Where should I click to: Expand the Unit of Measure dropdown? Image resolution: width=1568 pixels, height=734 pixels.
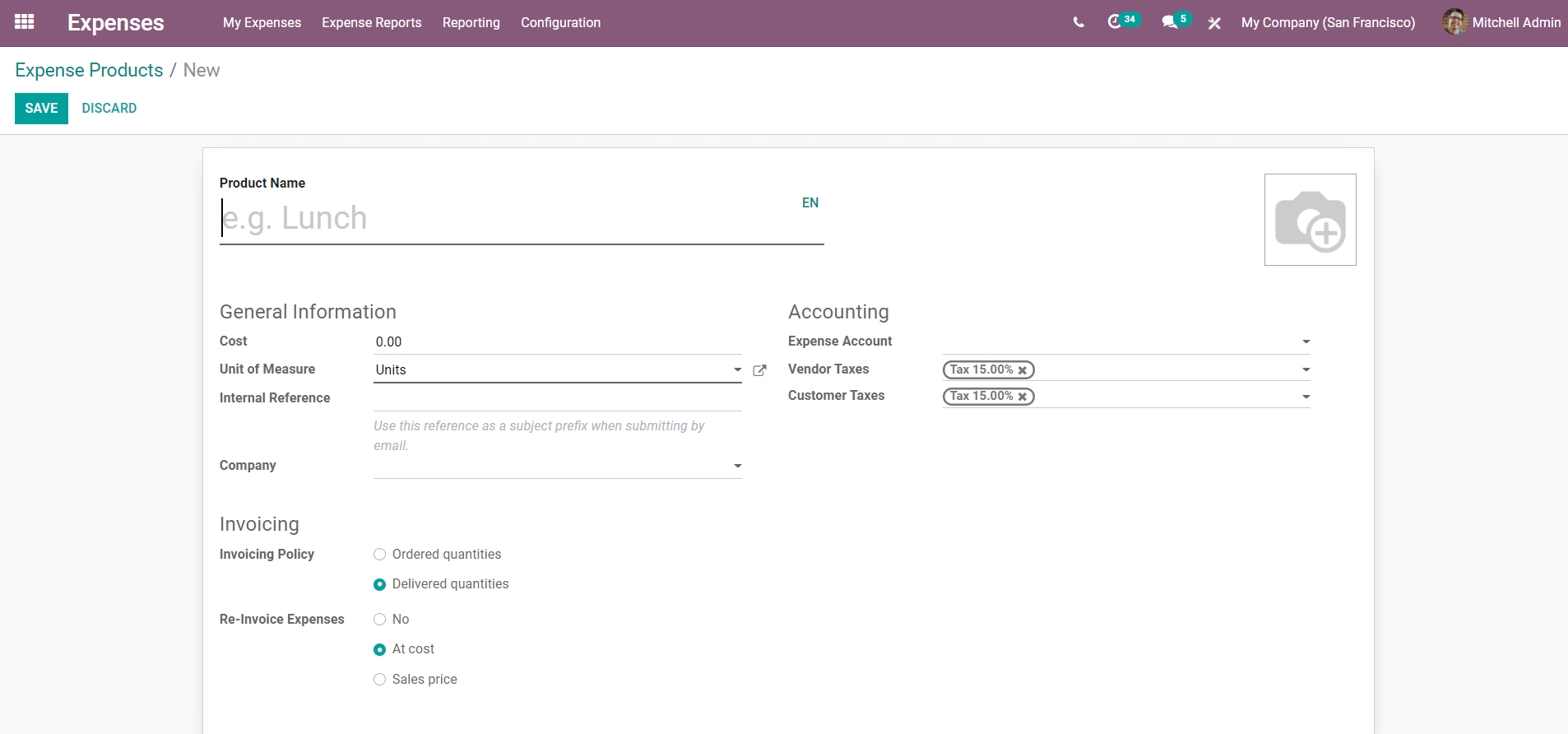pos(738,369)
